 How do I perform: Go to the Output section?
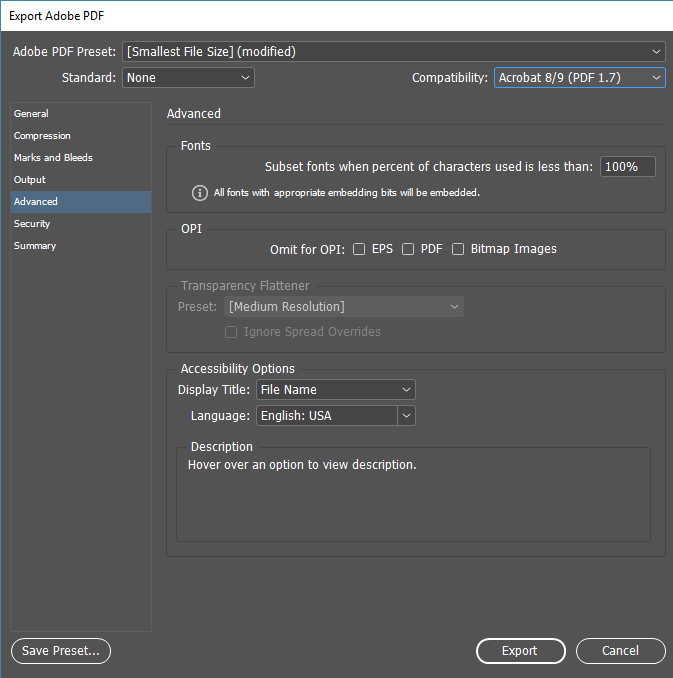click(81, 180)
